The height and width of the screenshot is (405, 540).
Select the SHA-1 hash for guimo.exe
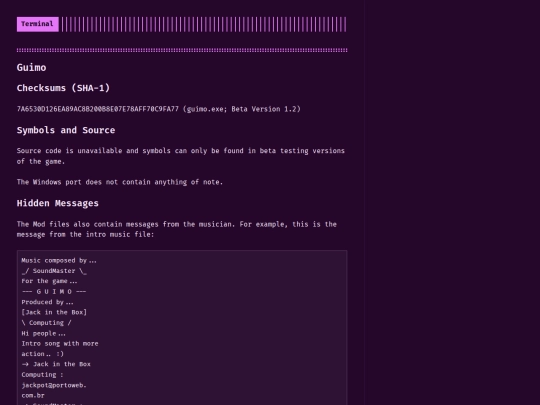tap(98, 109)
